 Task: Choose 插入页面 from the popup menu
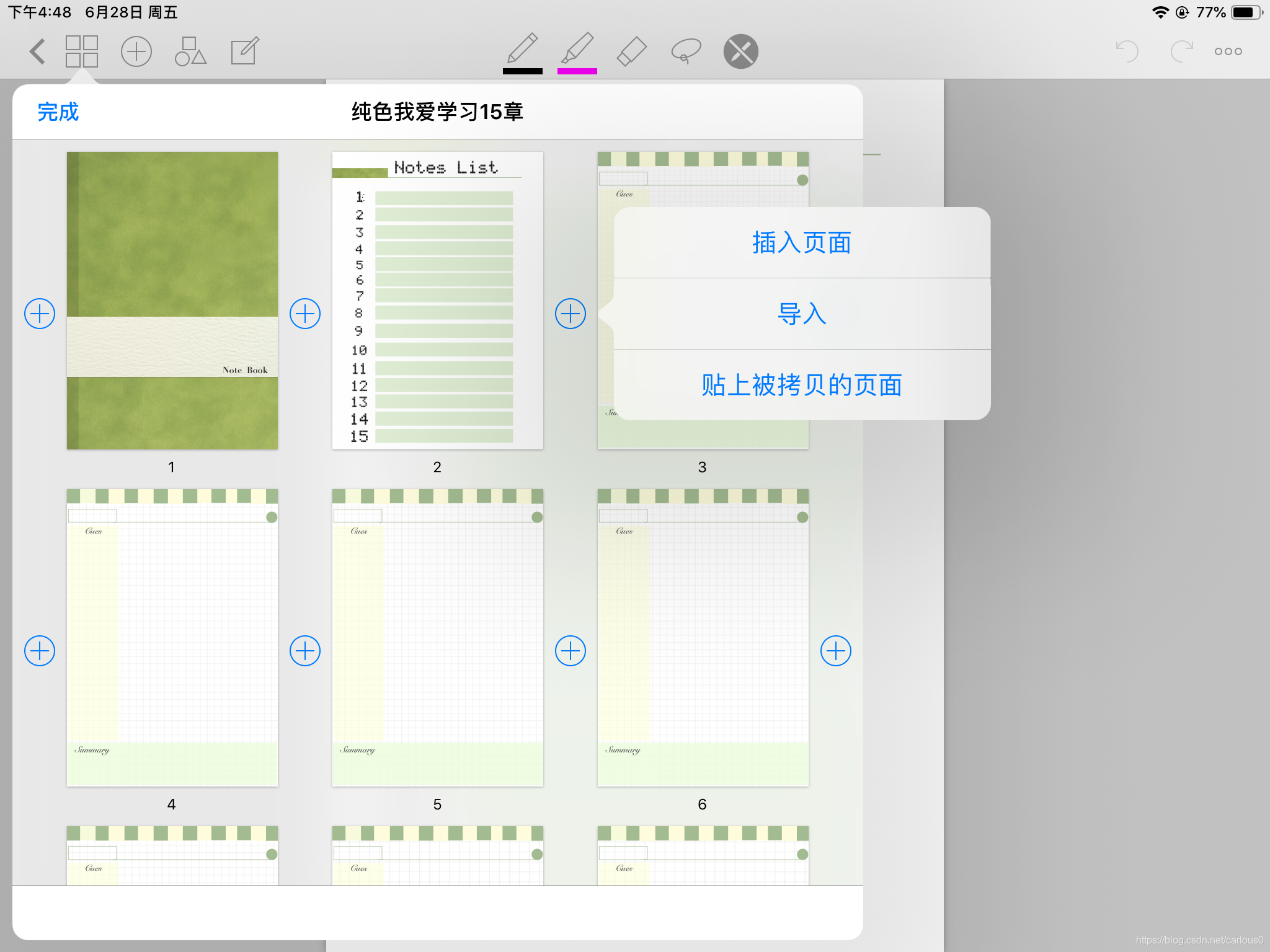point(802,243)
